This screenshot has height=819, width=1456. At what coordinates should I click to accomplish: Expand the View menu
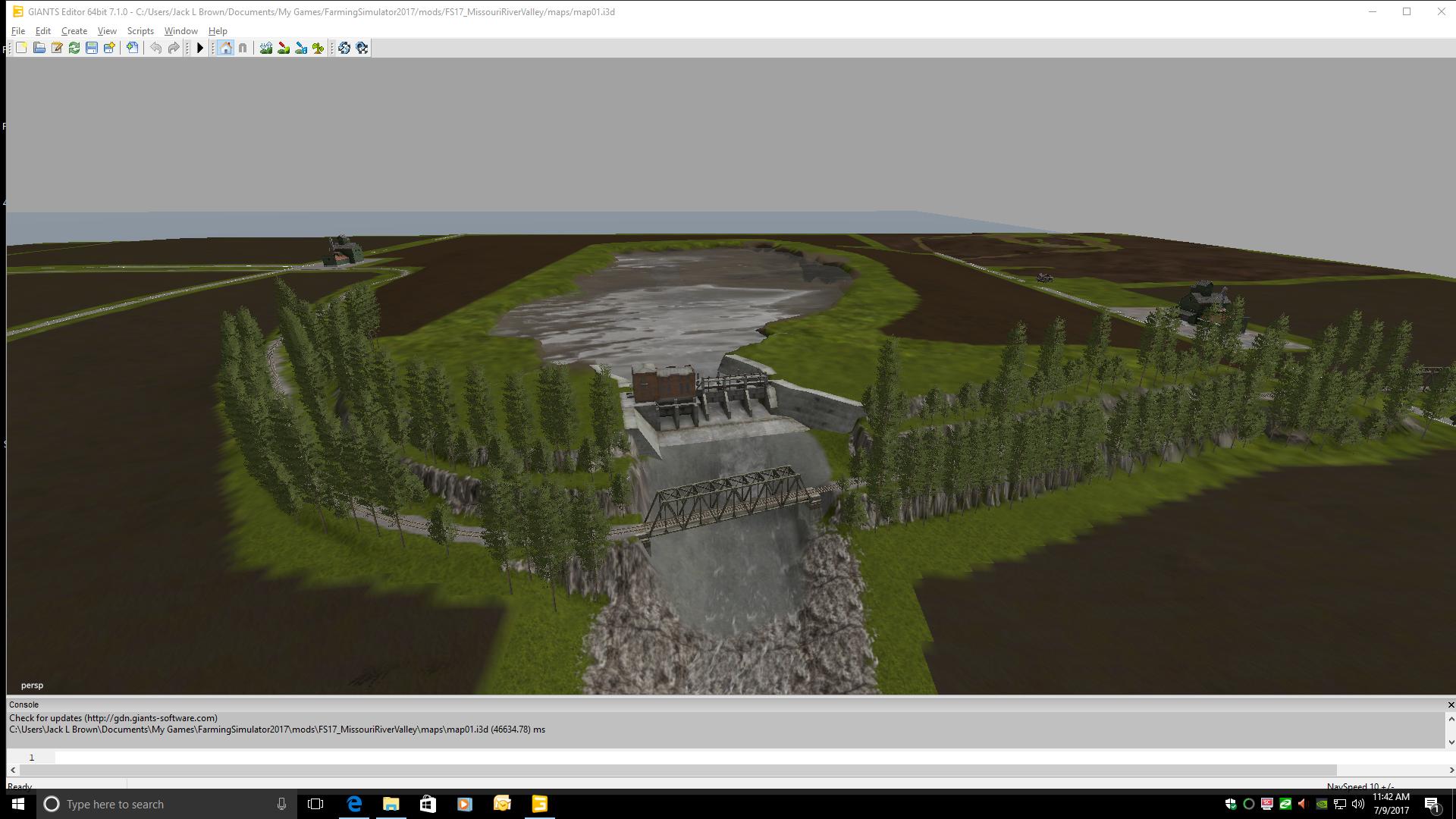(x=107, y=31)
